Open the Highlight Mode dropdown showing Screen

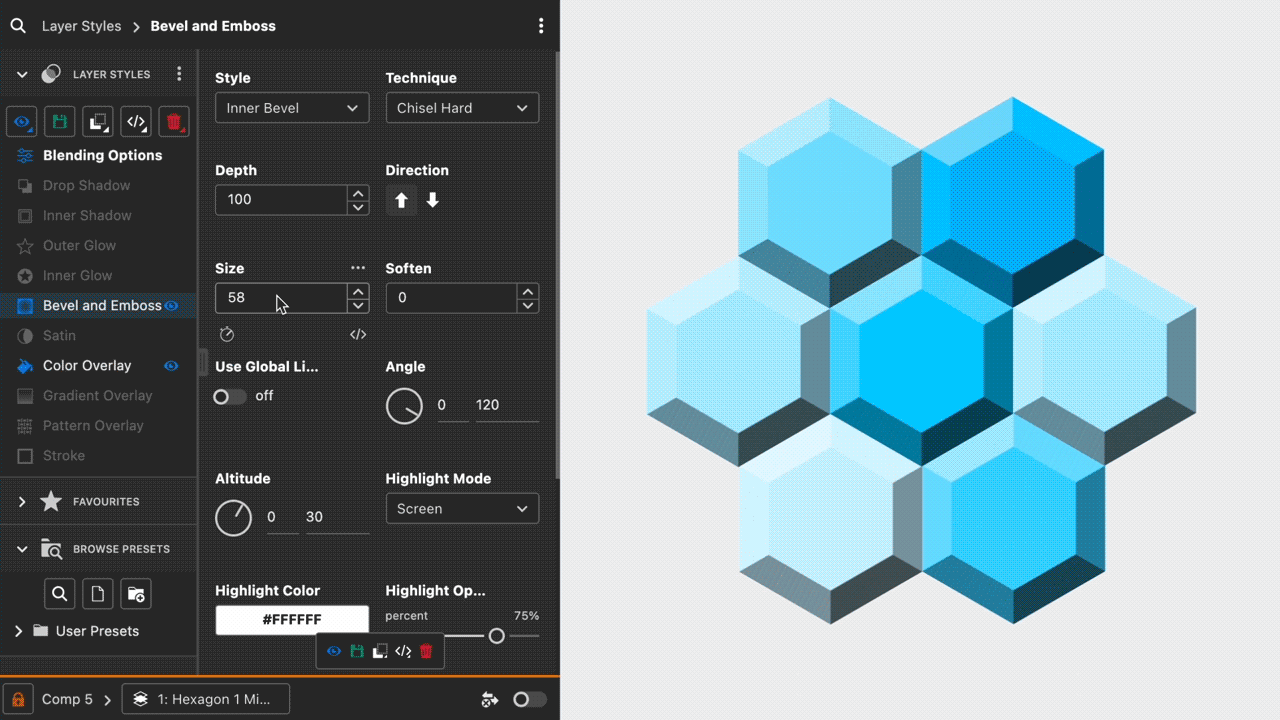(462, 508)
